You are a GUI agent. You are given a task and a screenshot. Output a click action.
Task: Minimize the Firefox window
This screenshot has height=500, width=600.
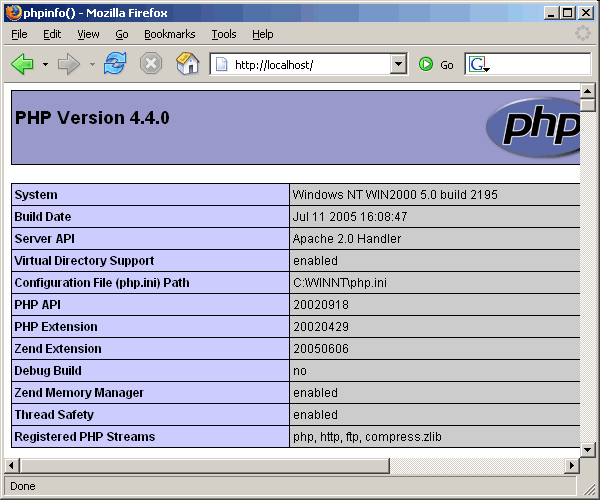(551, 13)
